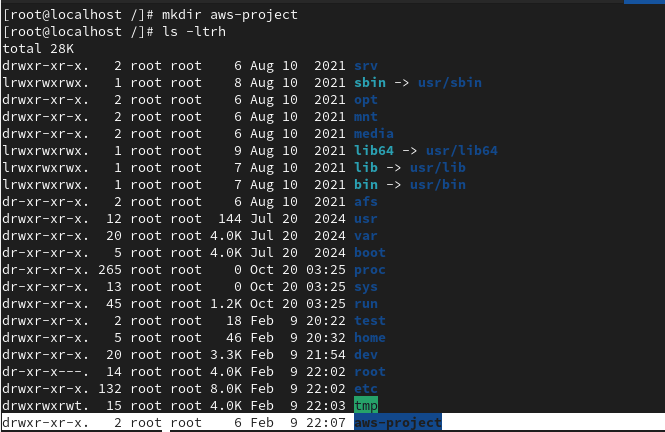Click the dev directory name
The height and width of the screenshot is (432, 665).
(366, 355)
